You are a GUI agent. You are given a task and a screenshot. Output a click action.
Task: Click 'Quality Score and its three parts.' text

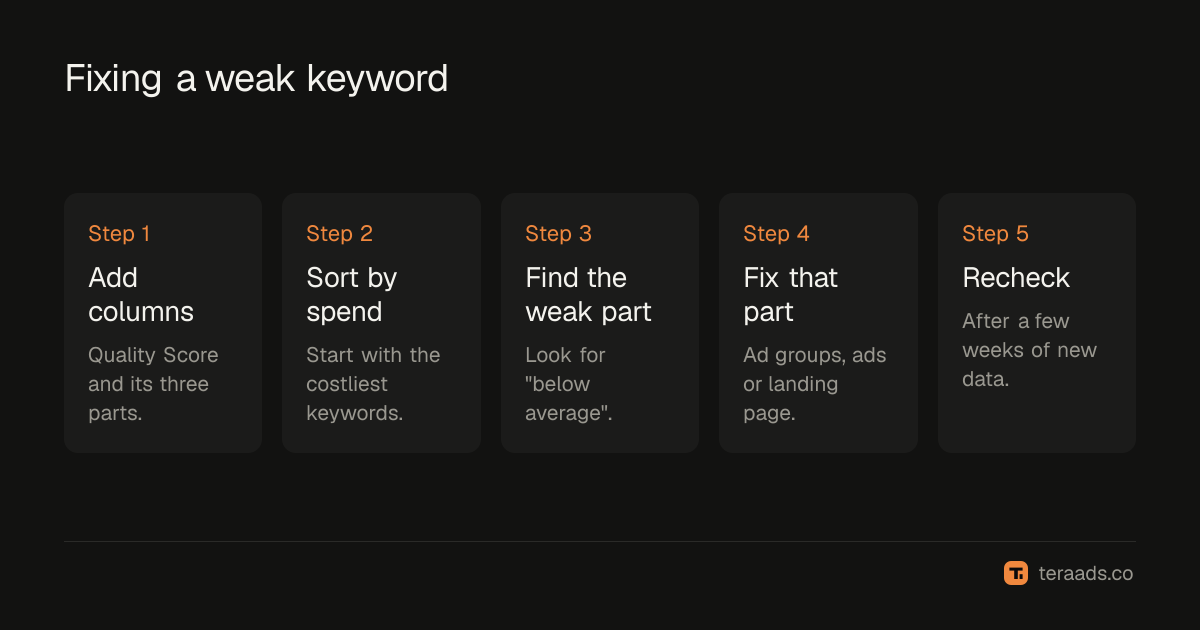click(x=153, y=384)
